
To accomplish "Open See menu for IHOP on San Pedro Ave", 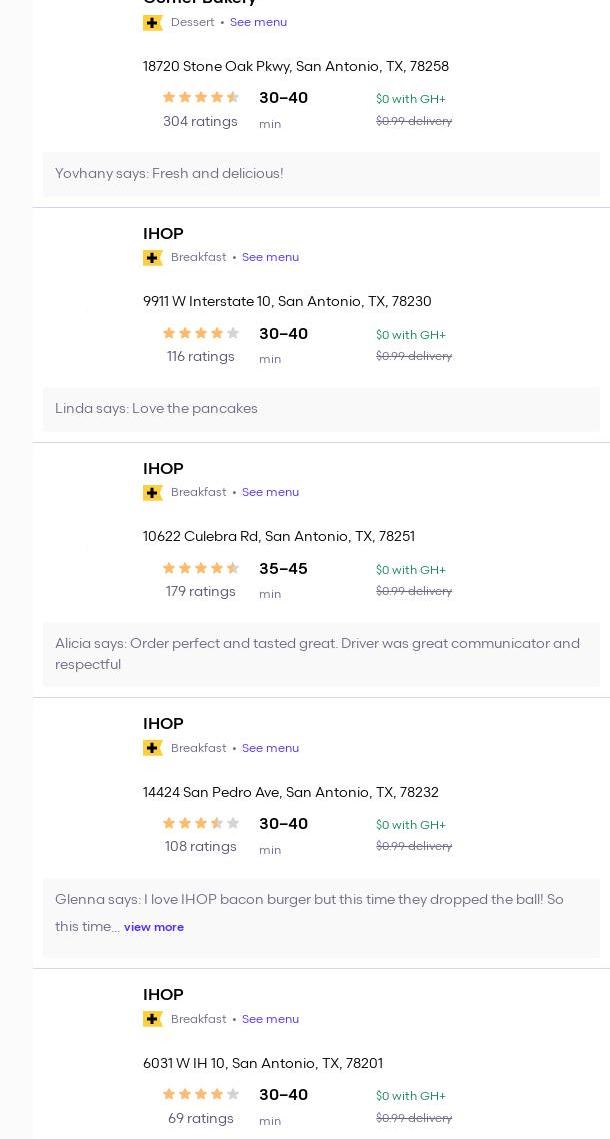I will (270, 748).
